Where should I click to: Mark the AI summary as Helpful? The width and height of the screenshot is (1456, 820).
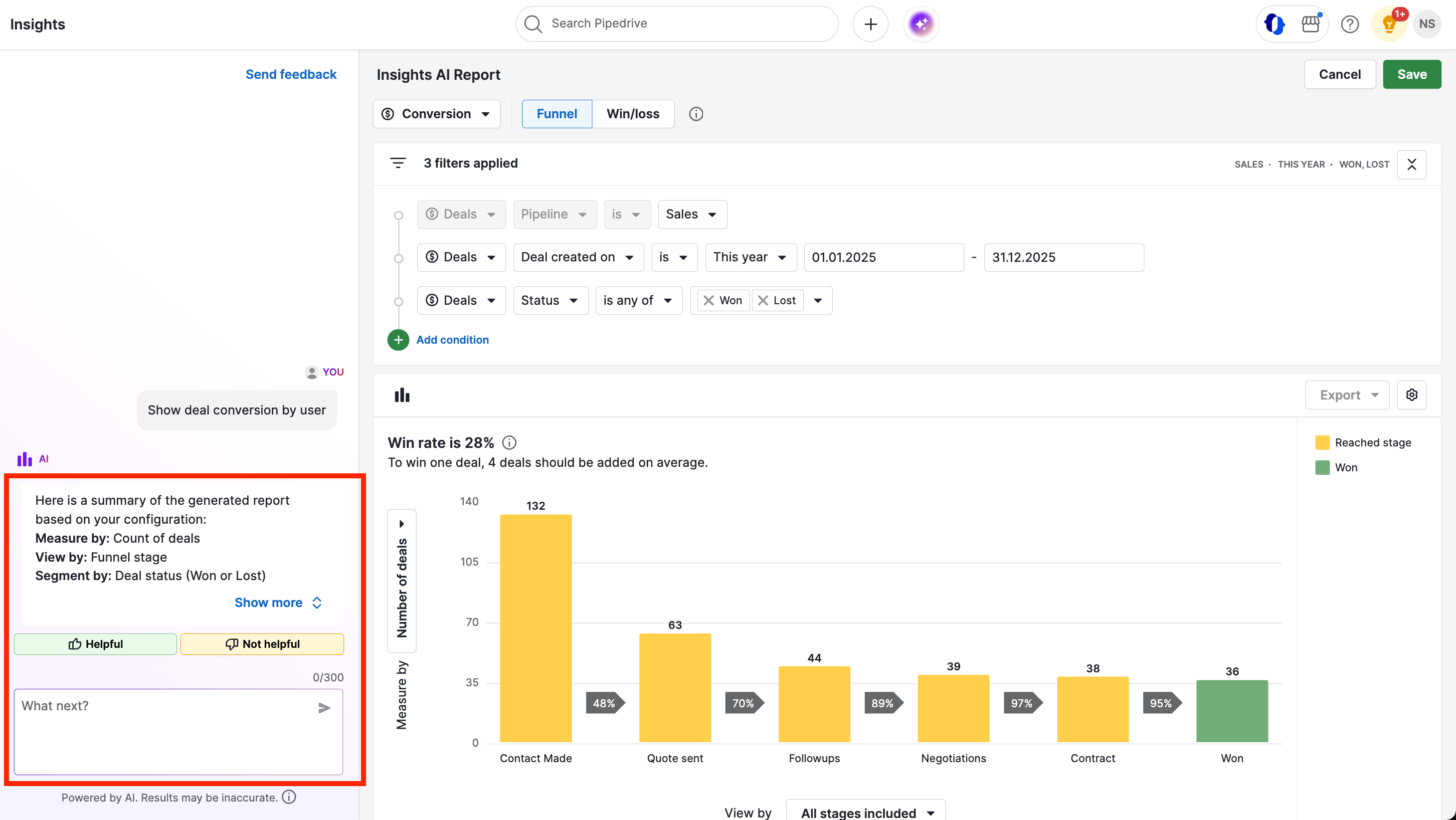(x=95, y=643)
